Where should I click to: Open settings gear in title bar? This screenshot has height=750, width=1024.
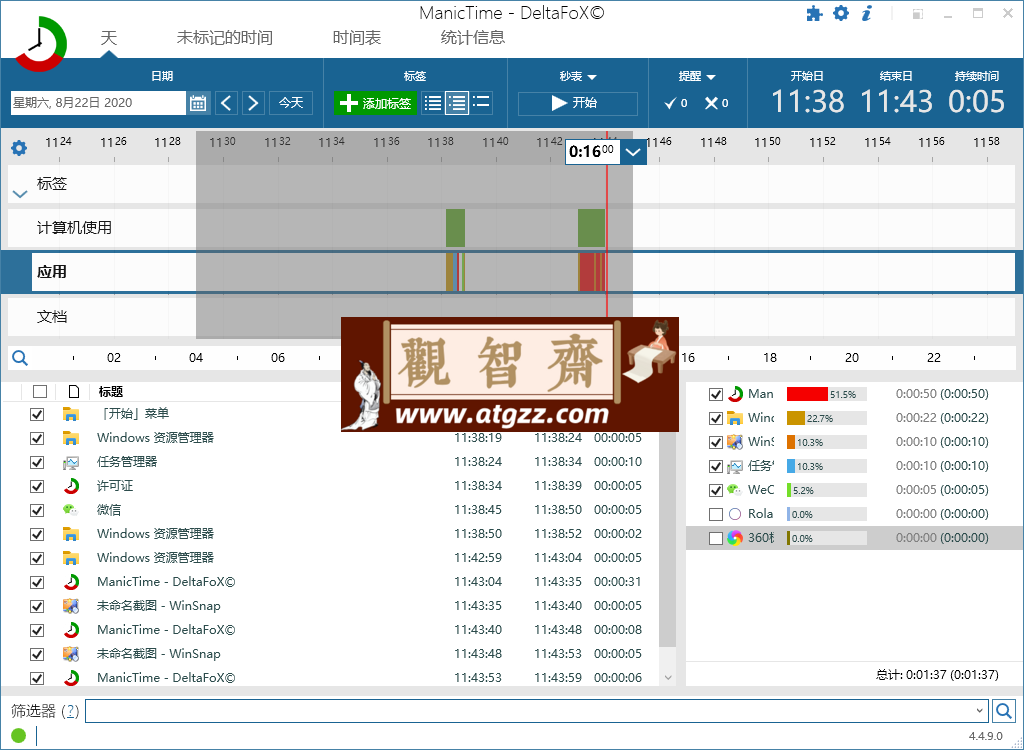tap(841, 13)
